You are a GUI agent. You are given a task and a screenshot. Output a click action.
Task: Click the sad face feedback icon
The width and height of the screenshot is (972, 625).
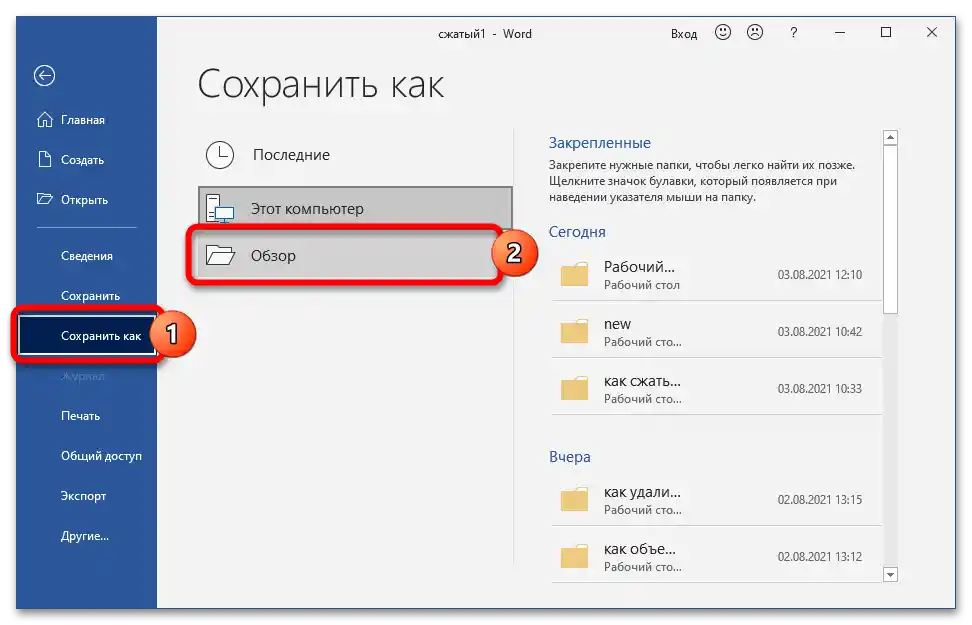pos(755,32)
